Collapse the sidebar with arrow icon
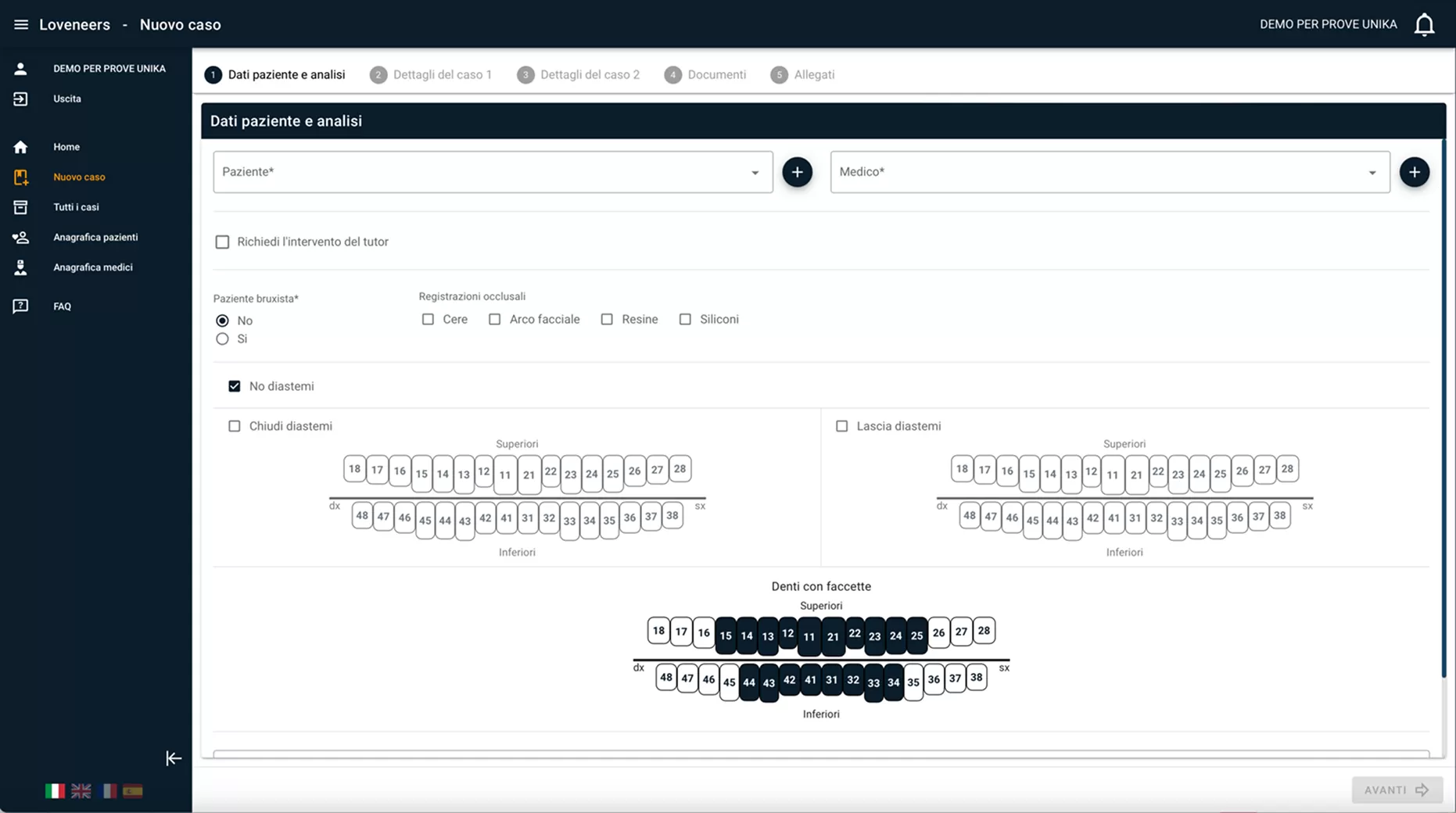The image size is (1456, 813). point(174,758)
